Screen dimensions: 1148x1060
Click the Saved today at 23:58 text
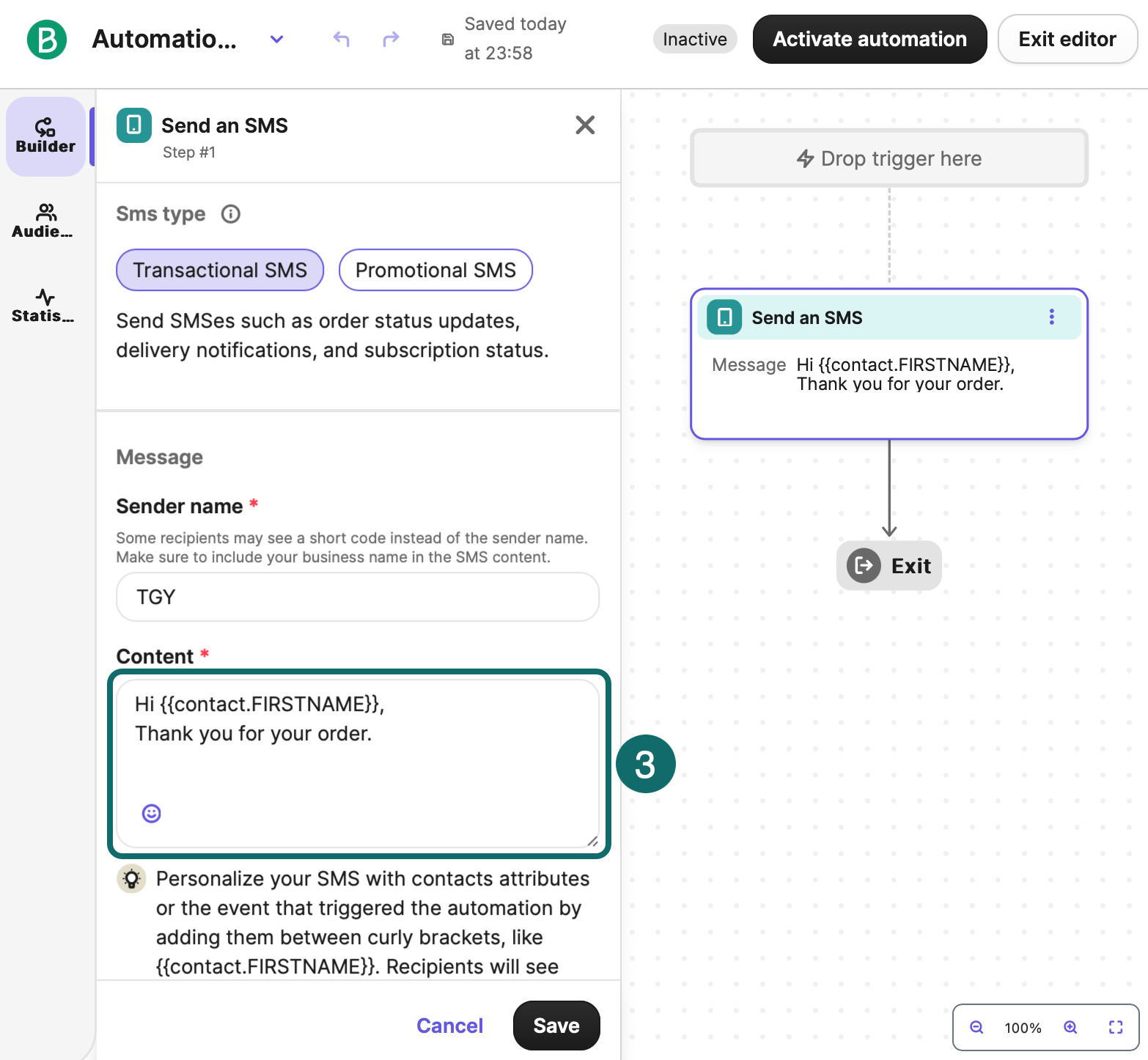[x=515, y=39]
